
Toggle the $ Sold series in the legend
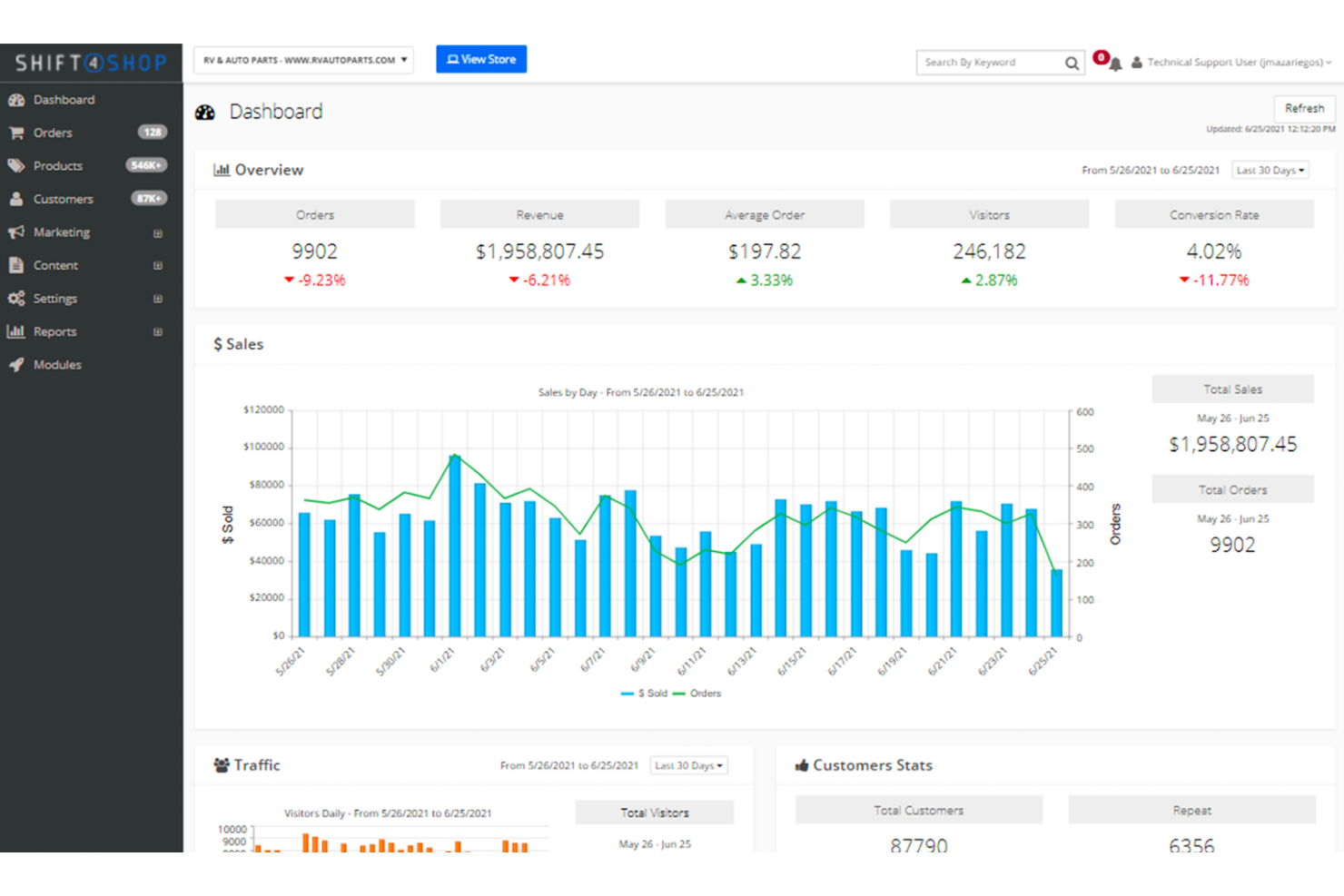644,693
